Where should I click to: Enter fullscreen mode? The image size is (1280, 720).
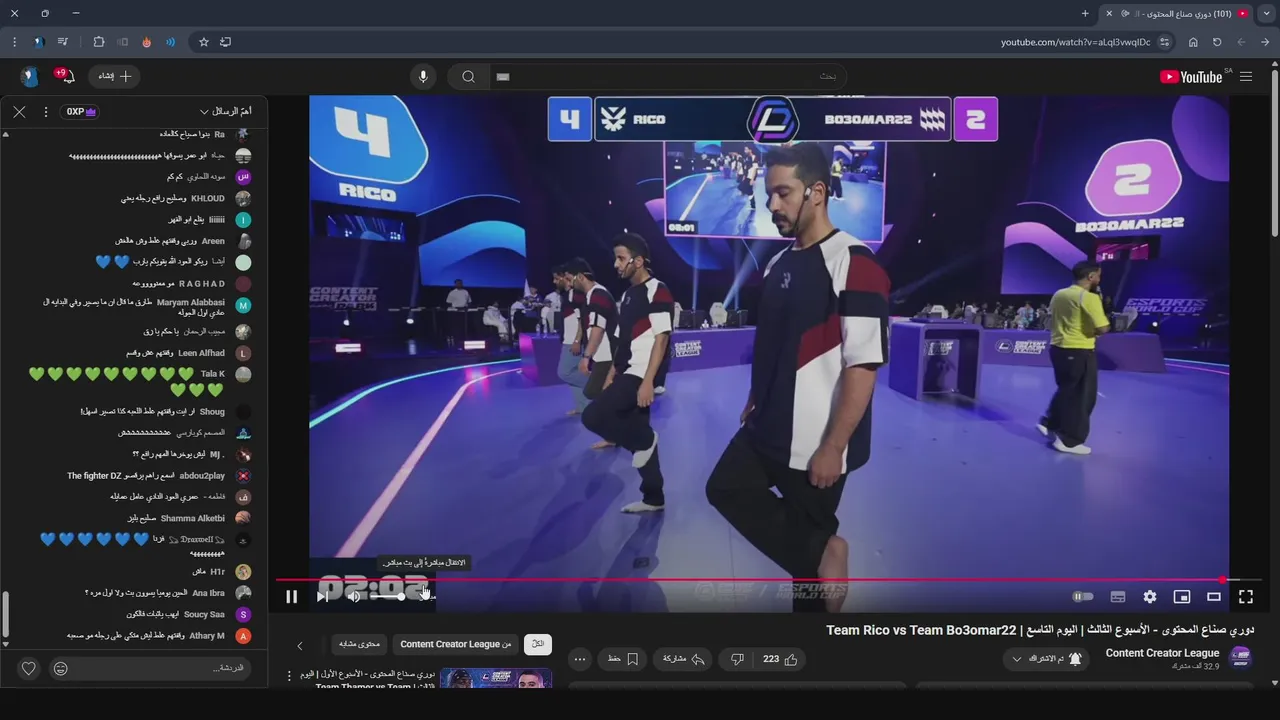click(1246, 597)
